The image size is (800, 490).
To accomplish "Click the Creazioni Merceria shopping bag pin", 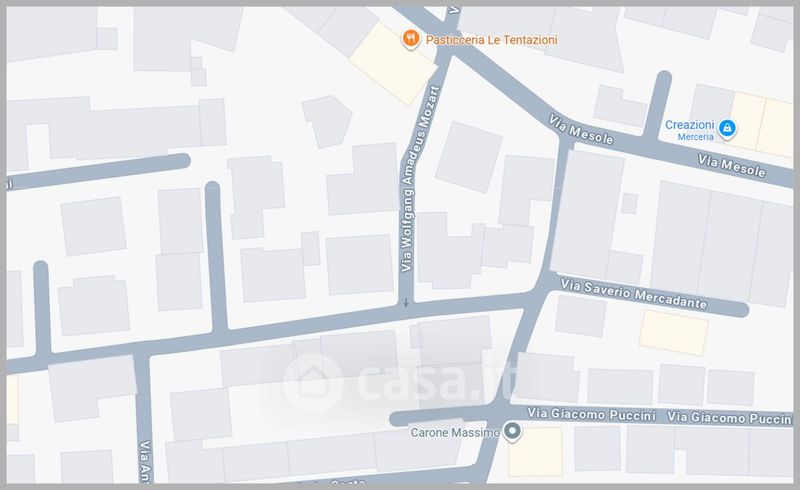I will coord(727,128).
